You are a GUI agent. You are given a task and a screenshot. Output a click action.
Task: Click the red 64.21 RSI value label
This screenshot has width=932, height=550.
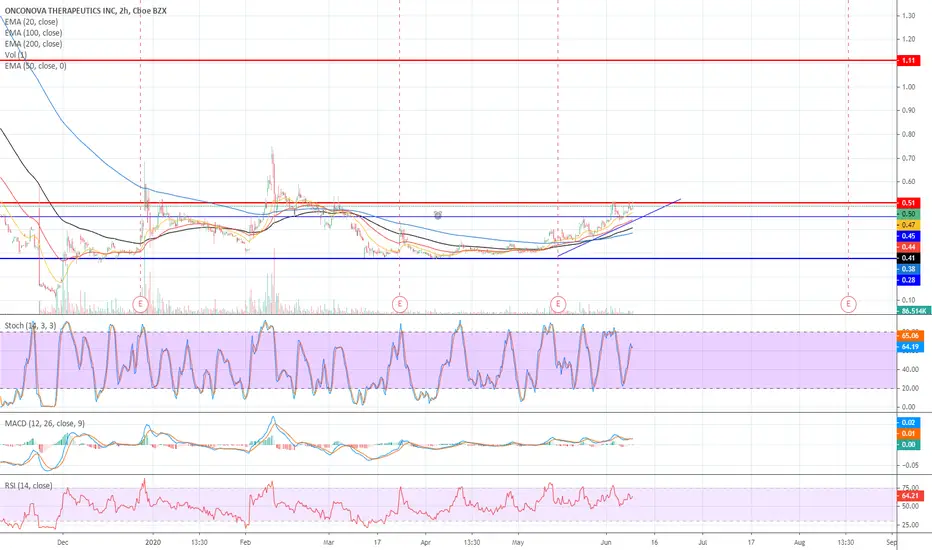pyautogui.click(x=910, y=495)
